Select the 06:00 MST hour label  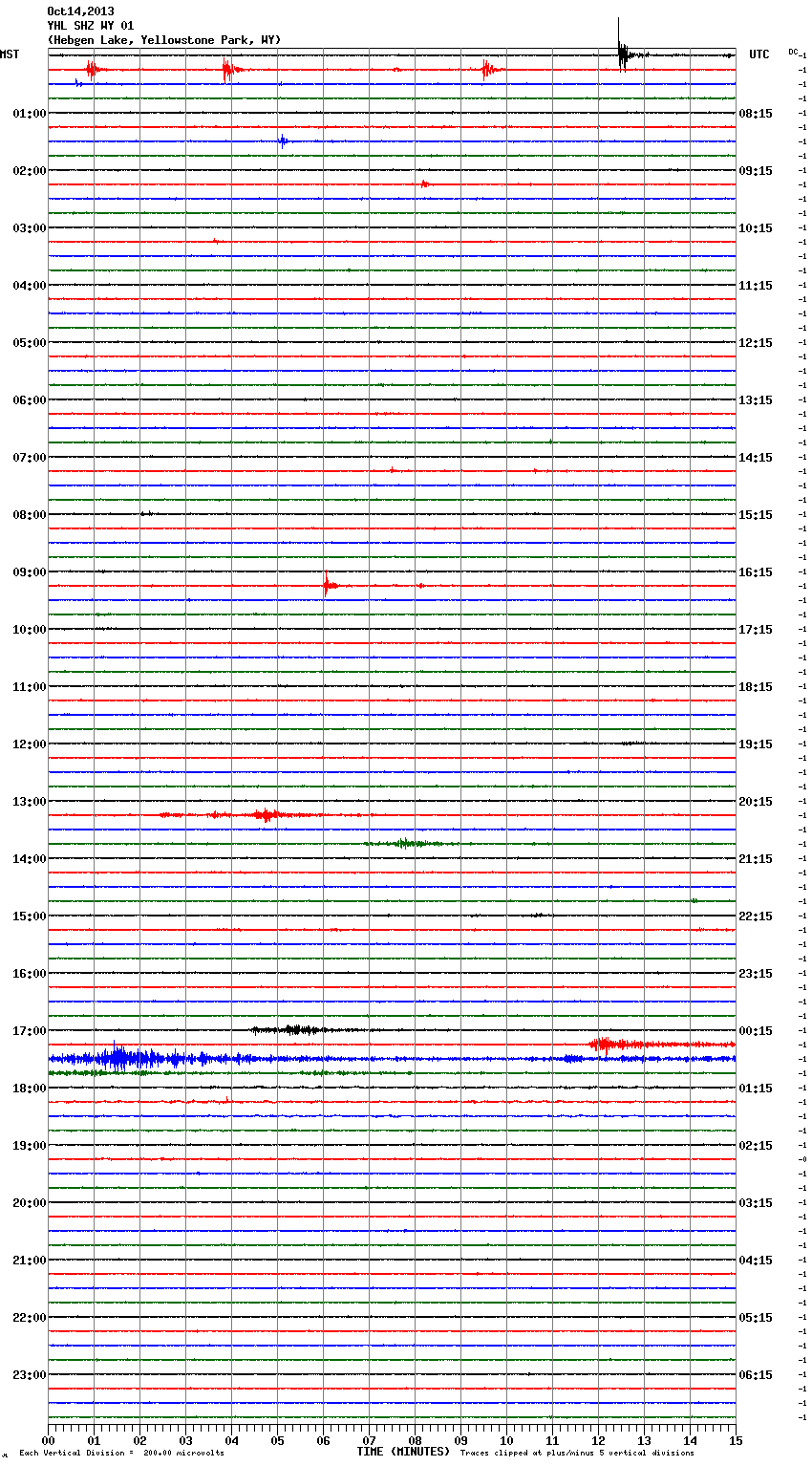(x=30, y=399)
